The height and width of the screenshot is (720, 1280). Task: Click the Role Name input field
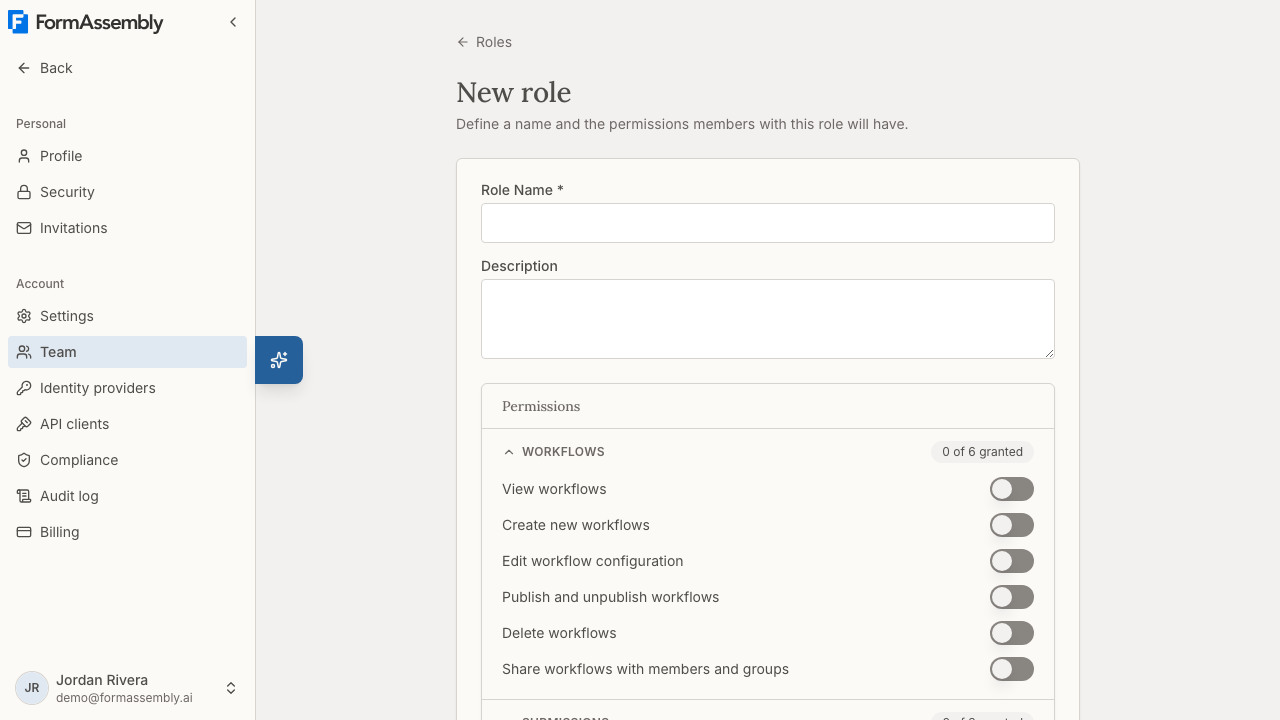point(768,223)
